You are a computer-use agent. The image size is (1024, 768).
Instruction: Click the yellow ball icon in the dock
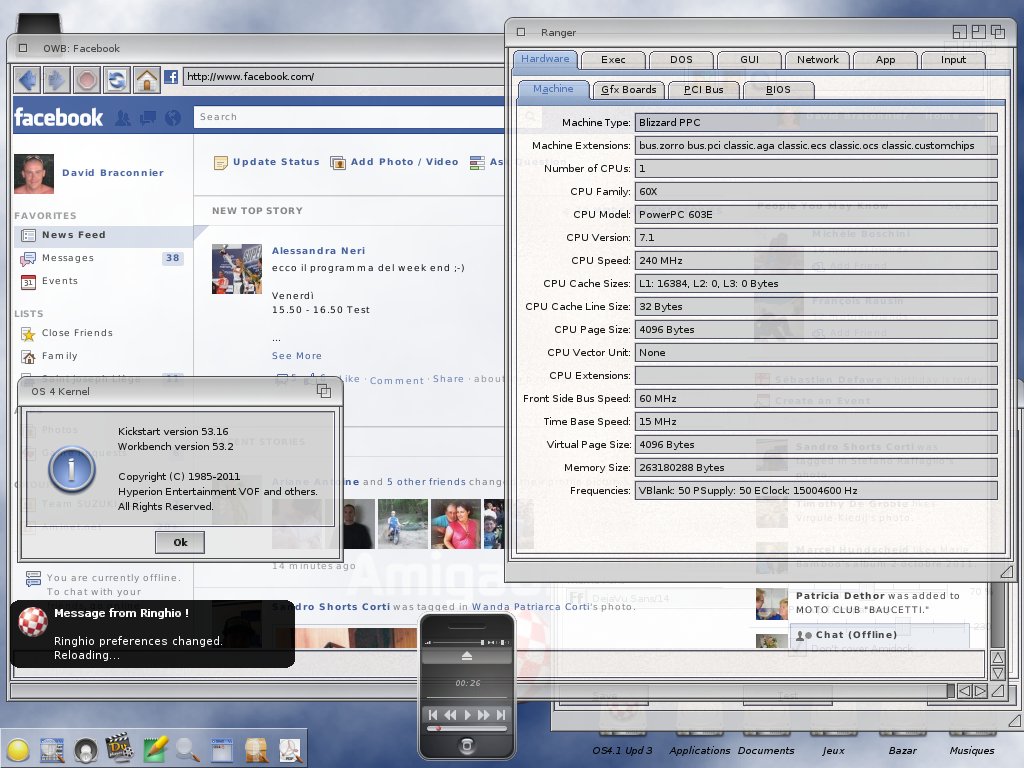pos(18,750)
